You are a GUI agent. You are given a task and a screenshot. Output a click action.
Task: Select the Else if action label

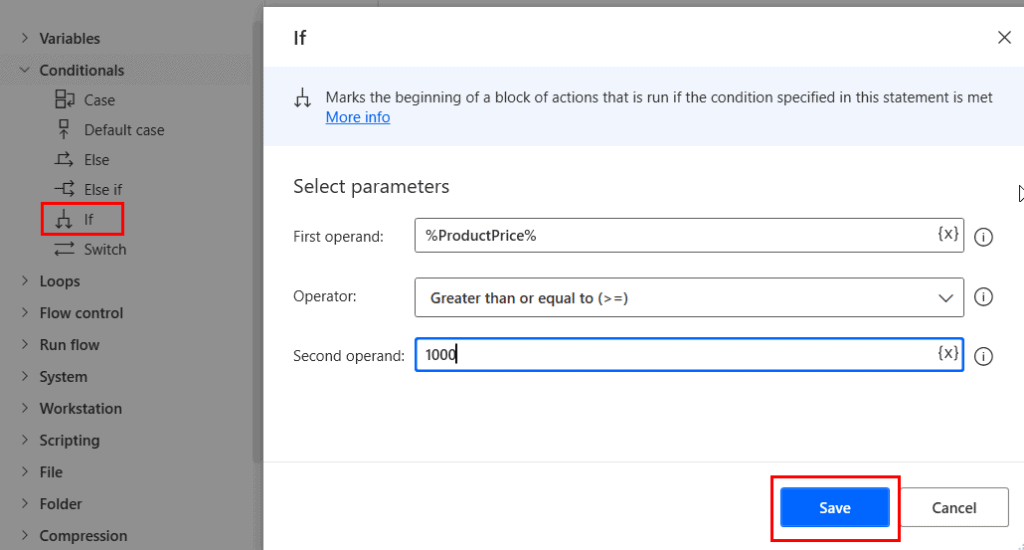(103, 189)
